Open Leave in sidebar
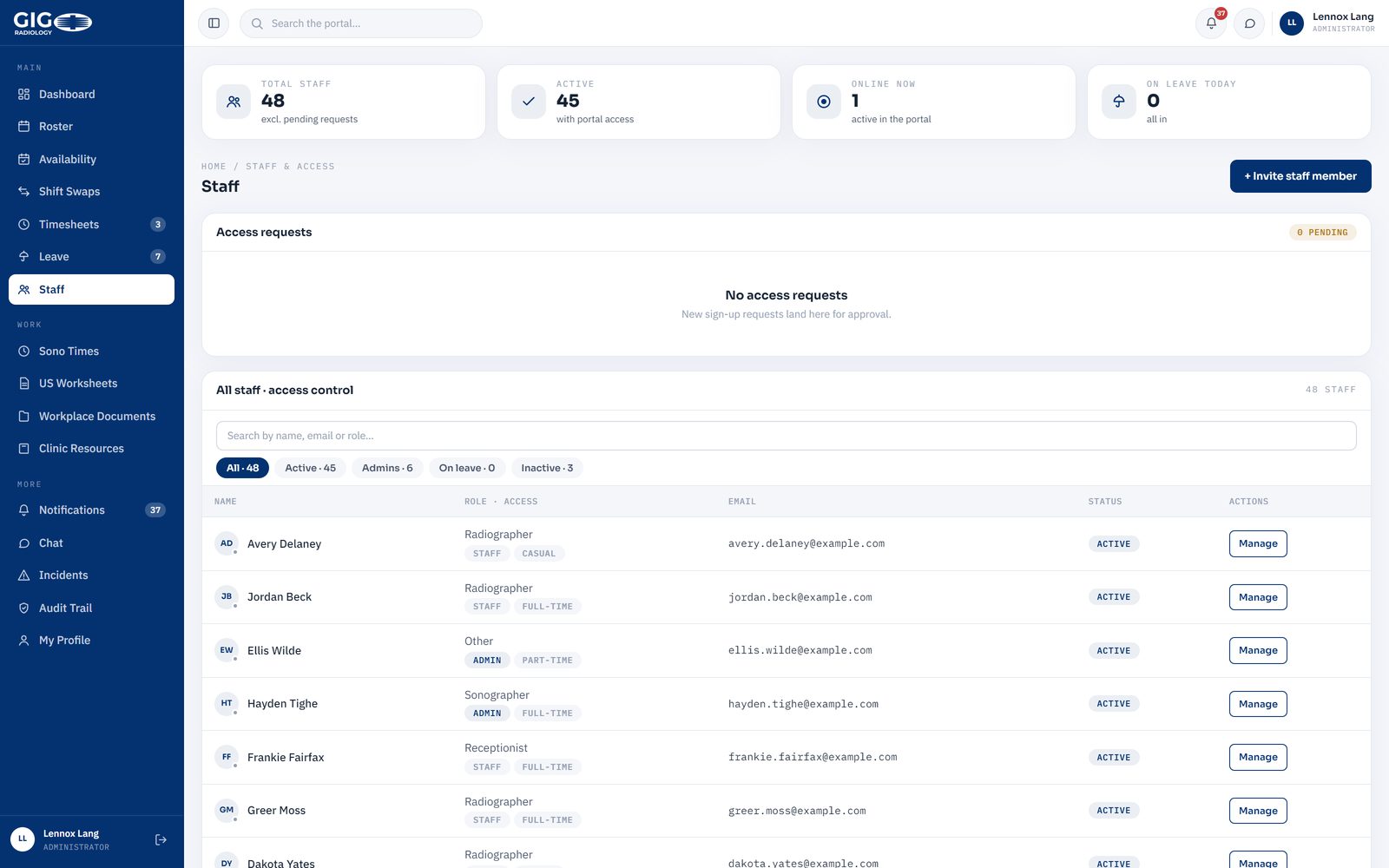The image size is (1389, 868). pyautogui.click(x=91, y=257)
